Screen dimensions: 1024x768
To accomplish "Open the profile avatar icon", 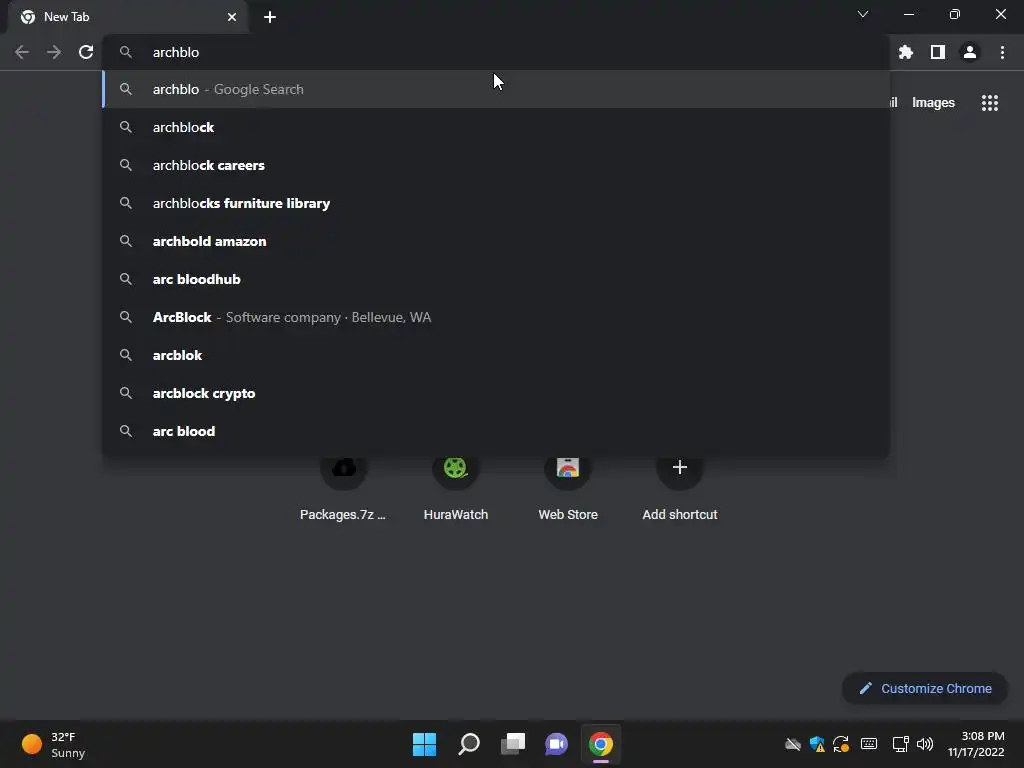I will coord(970,52).
